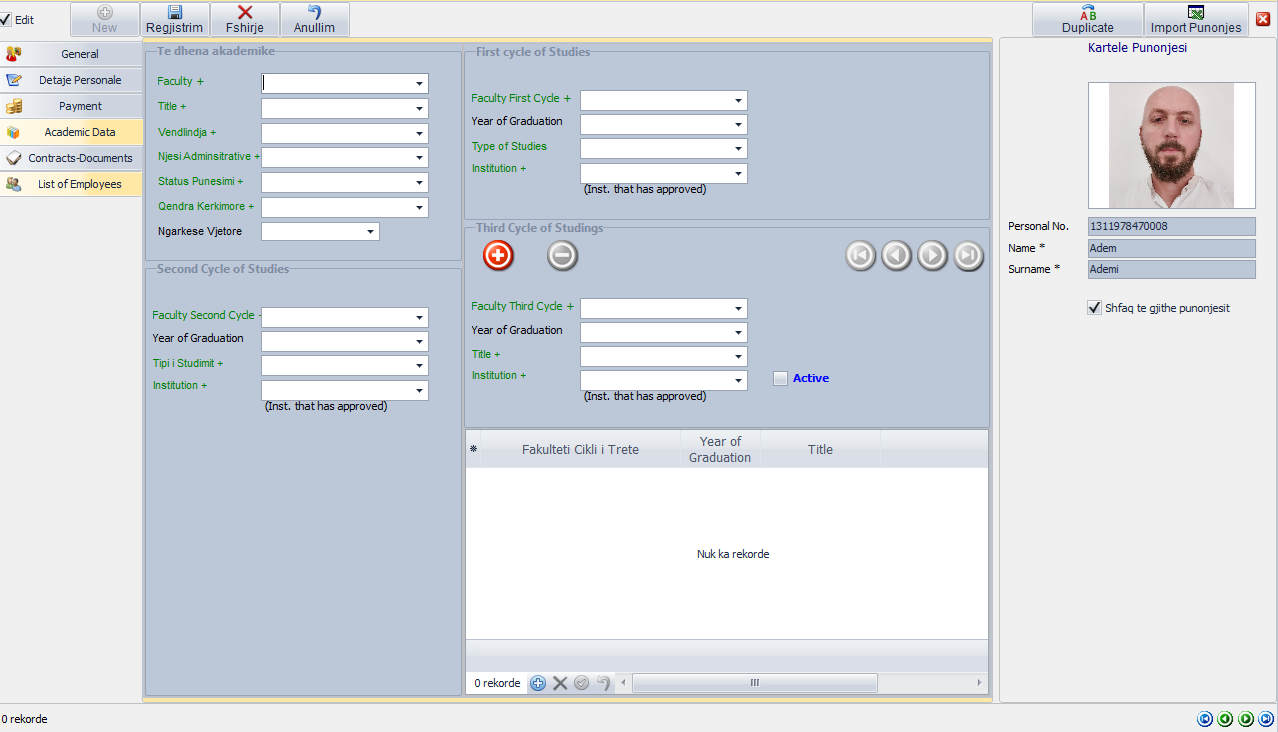Click the red plus add record icon
Image resolution: width=1278 pixels, height=732 pixels.
pyautogui.click(x=498, y=256)
